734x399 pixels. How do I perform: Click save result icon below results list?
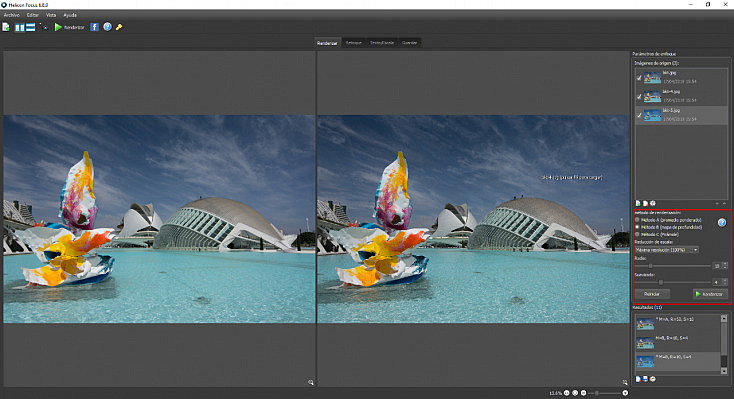(645, 379)
